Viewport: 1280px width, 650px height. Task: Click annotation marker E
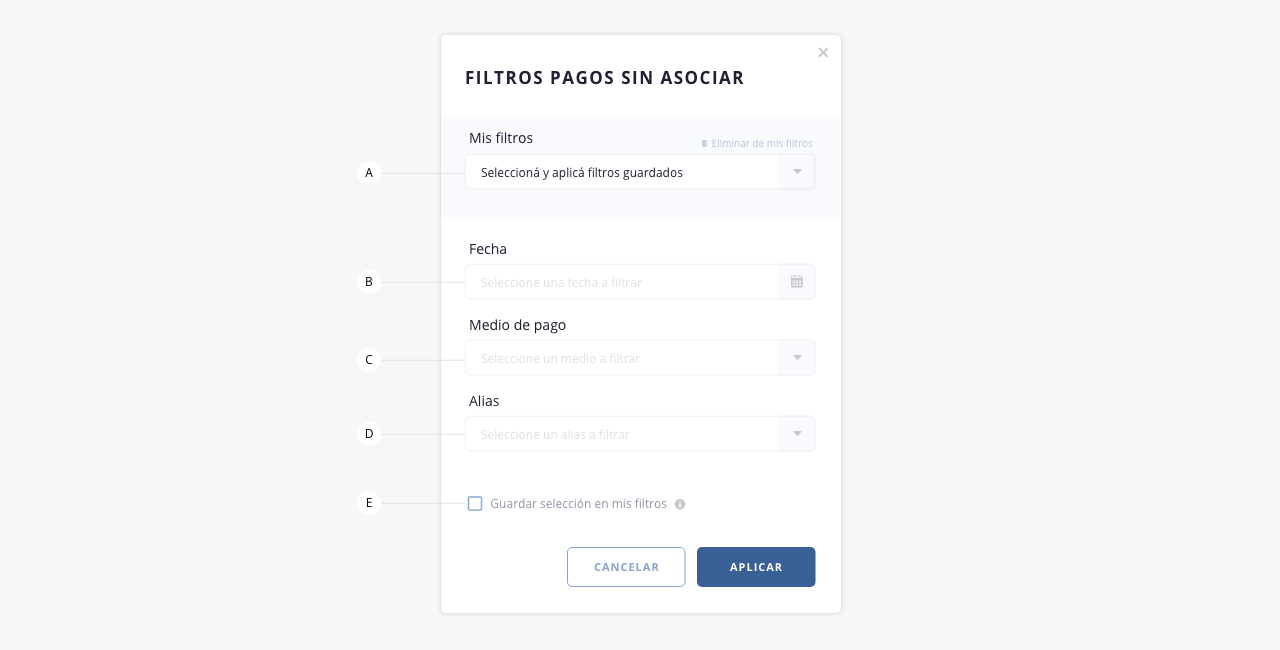369,503
